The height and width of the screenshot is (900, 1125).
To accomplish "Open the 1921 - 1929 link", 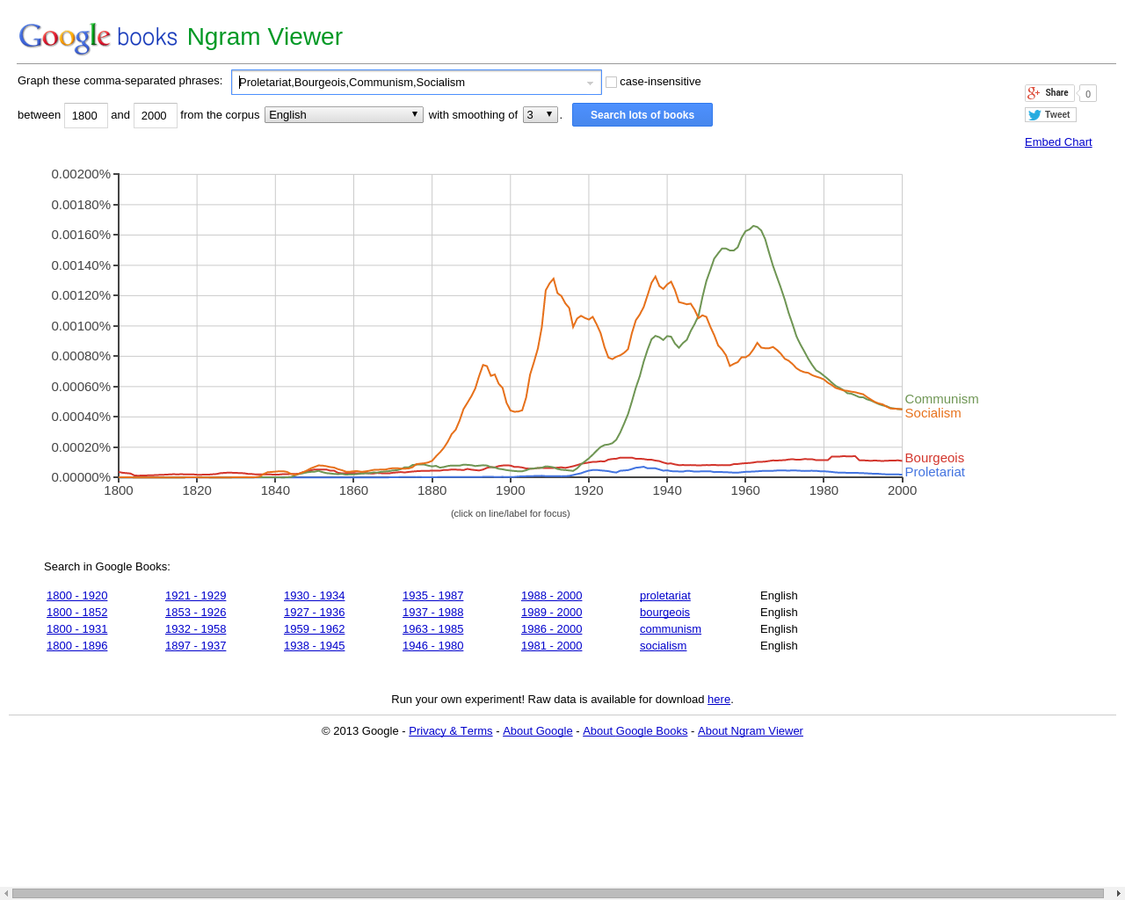I will click(x=195, y=596).
